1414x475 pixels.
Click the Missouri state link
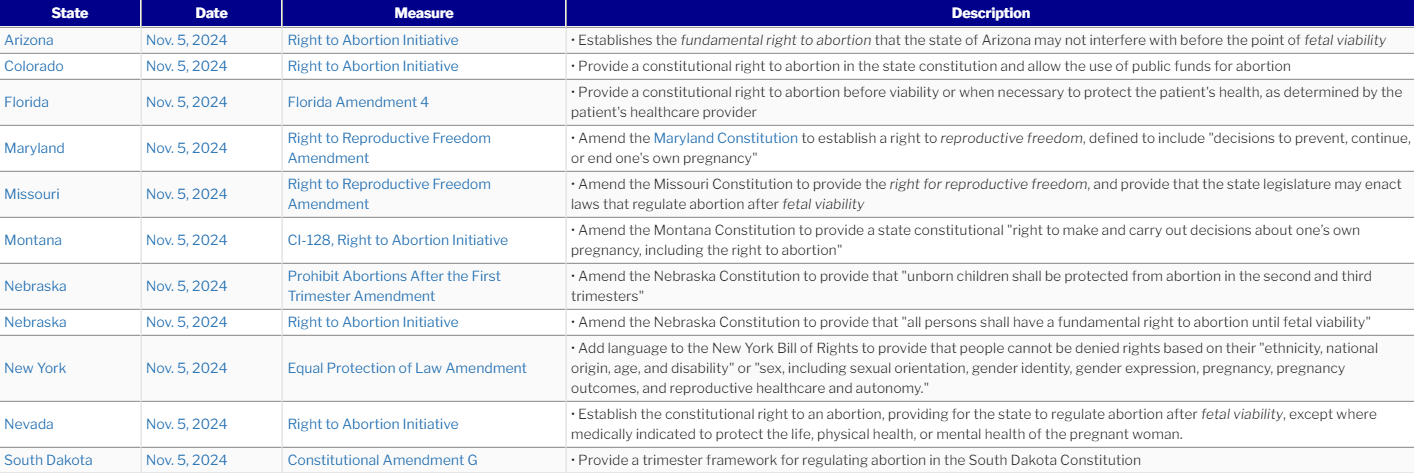[32, 194]
